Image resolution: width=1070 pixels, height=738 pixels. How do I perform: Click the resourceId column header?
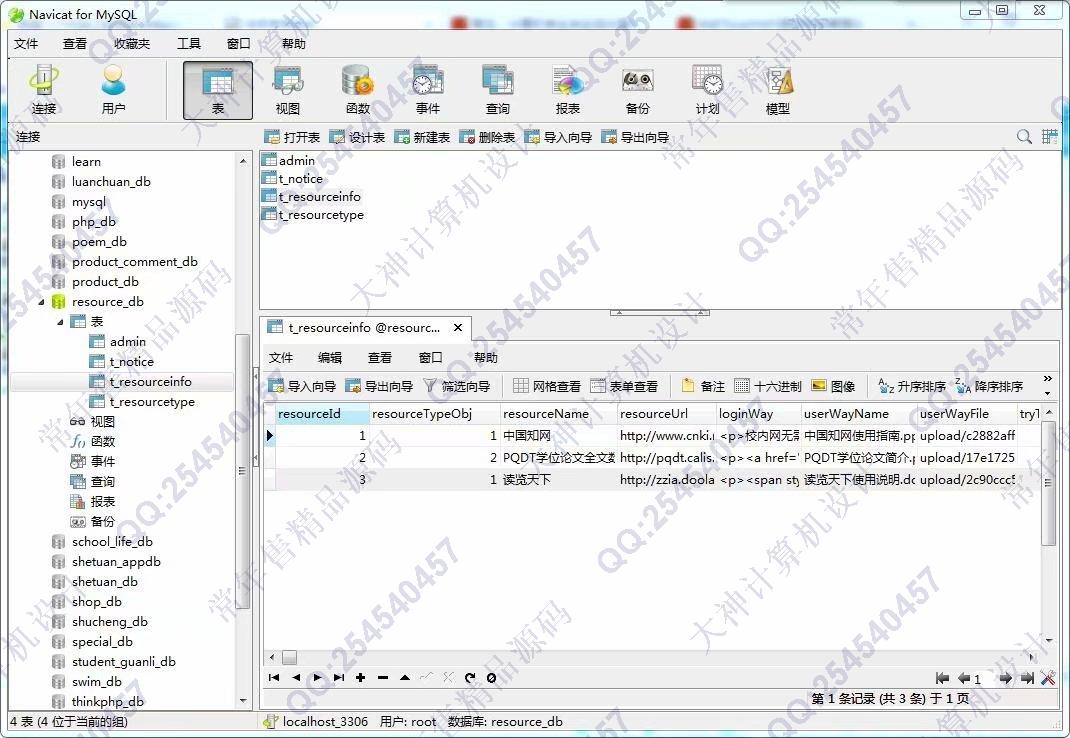321,414
